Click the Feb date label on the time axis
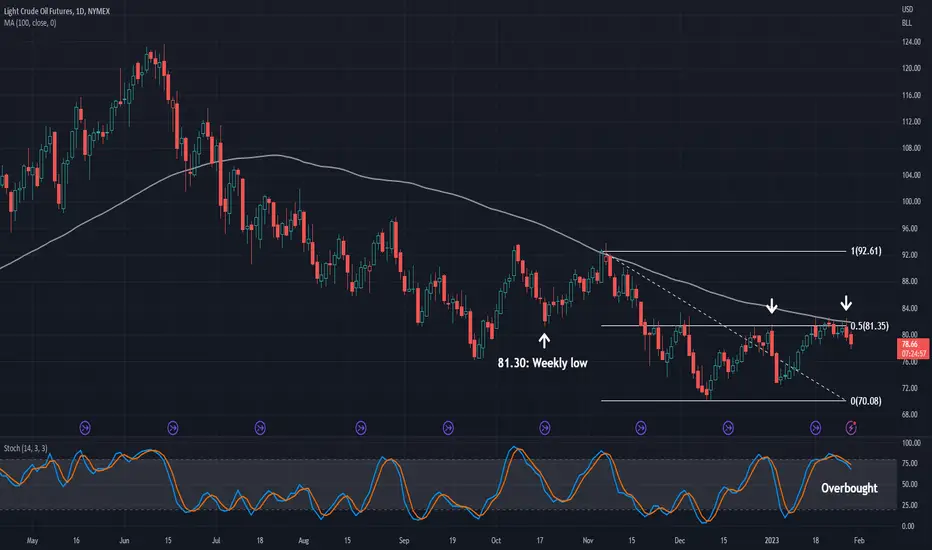The height and width of the screenshot is (550, 932). [x=859, y=540]
